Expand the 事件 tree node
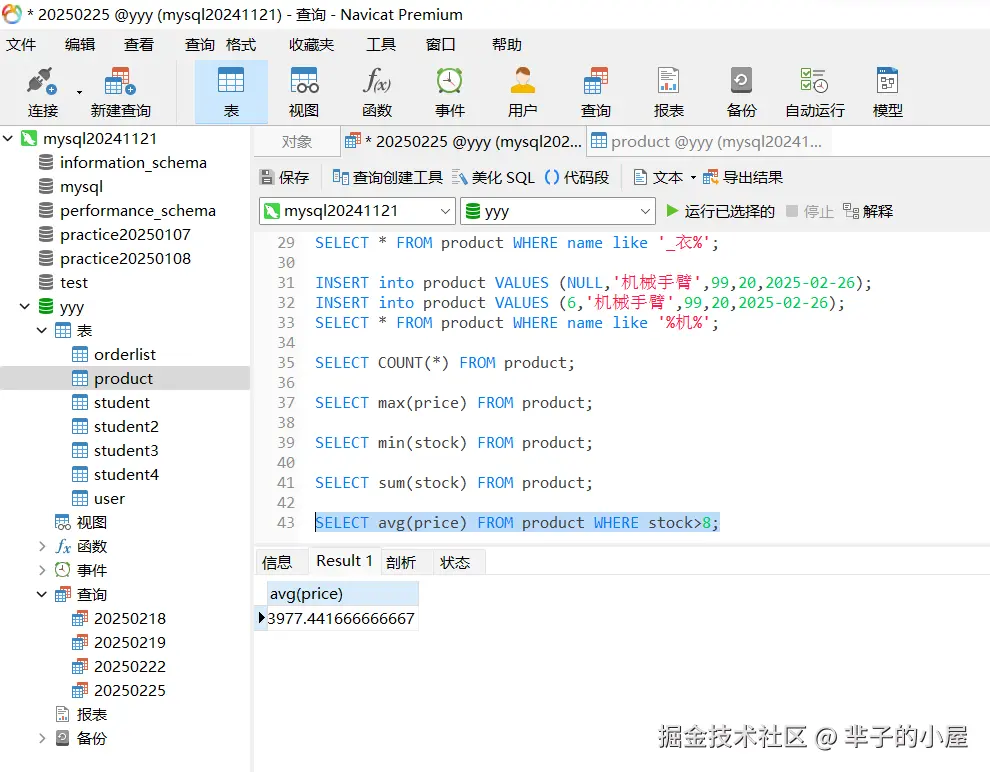The height and width of the screenshot is (772, 990). 42,570
